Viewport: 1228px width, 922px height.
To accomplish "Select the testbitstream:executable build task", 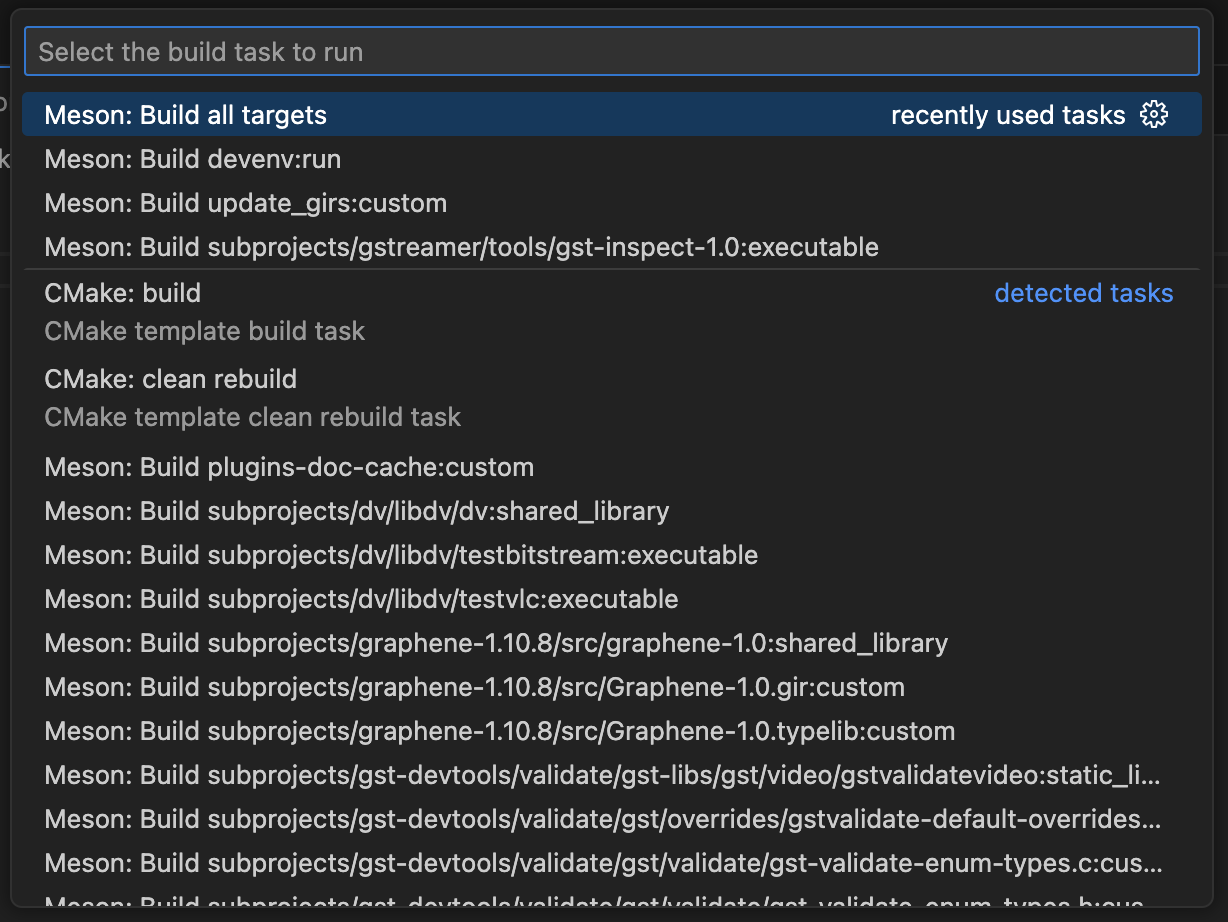I will 401,555.
